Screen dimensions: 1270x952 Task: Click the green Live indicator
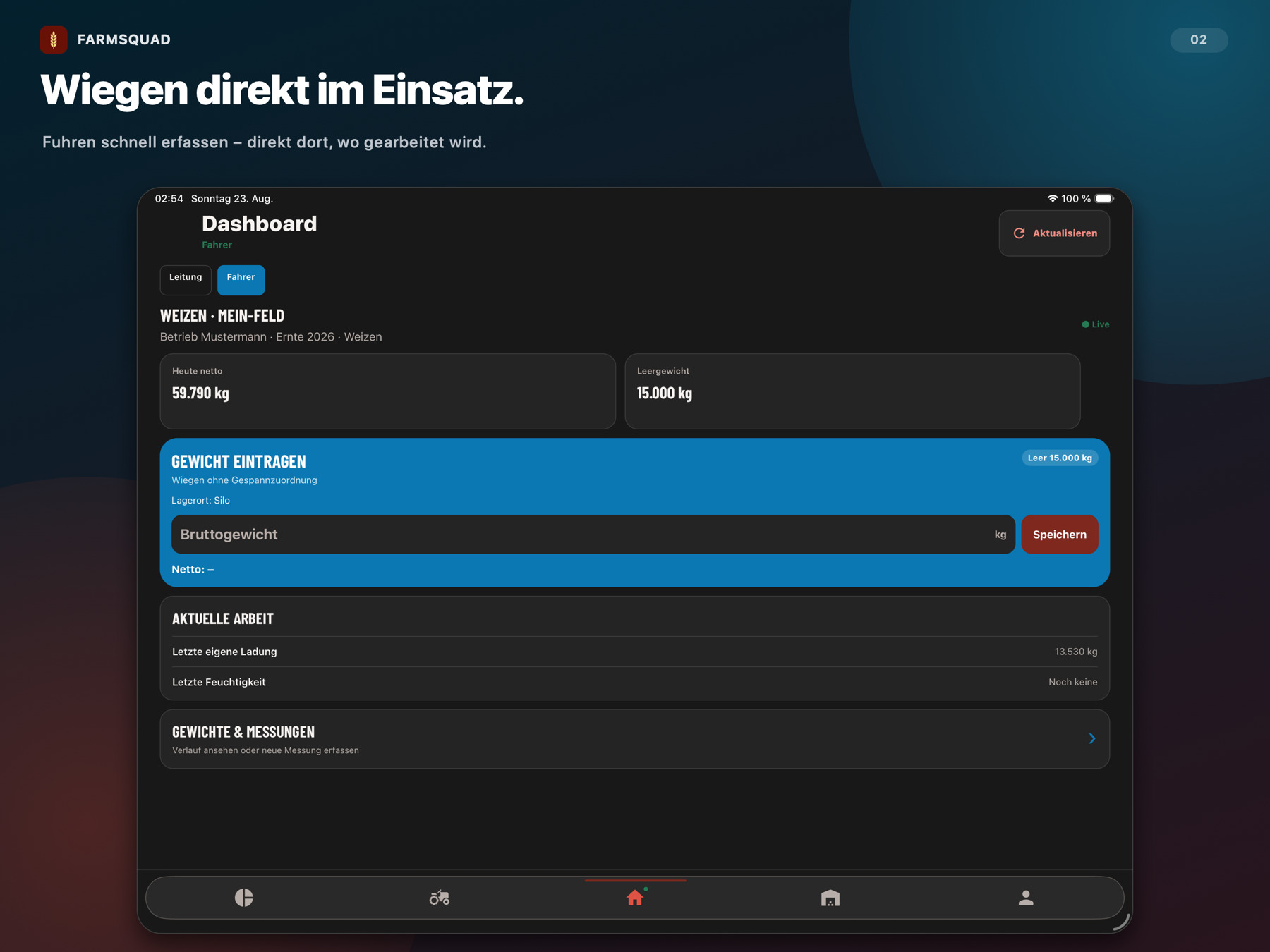point(1095,324)
